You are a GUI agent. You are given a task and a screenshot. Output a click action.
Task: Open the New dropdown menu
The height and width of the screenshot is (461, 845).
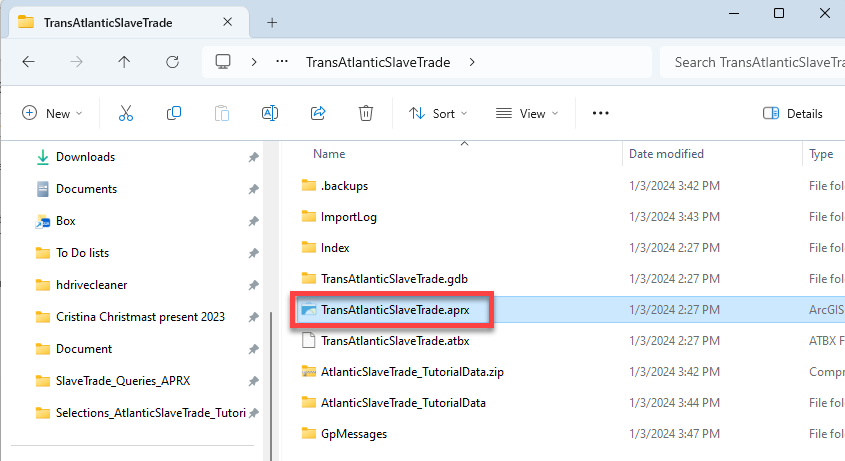52,113
